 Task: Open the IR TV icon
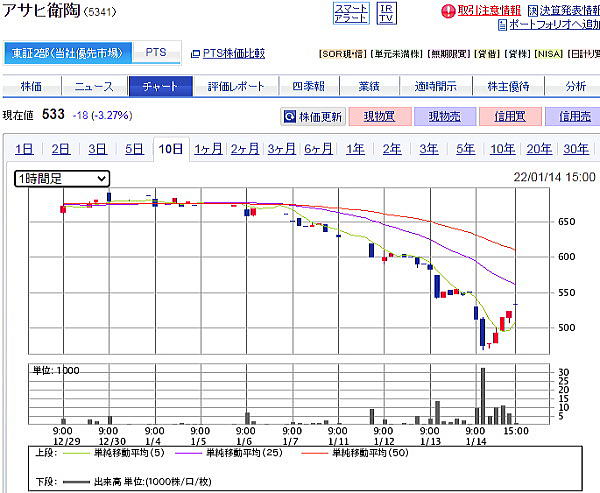(x=386, y=13)
